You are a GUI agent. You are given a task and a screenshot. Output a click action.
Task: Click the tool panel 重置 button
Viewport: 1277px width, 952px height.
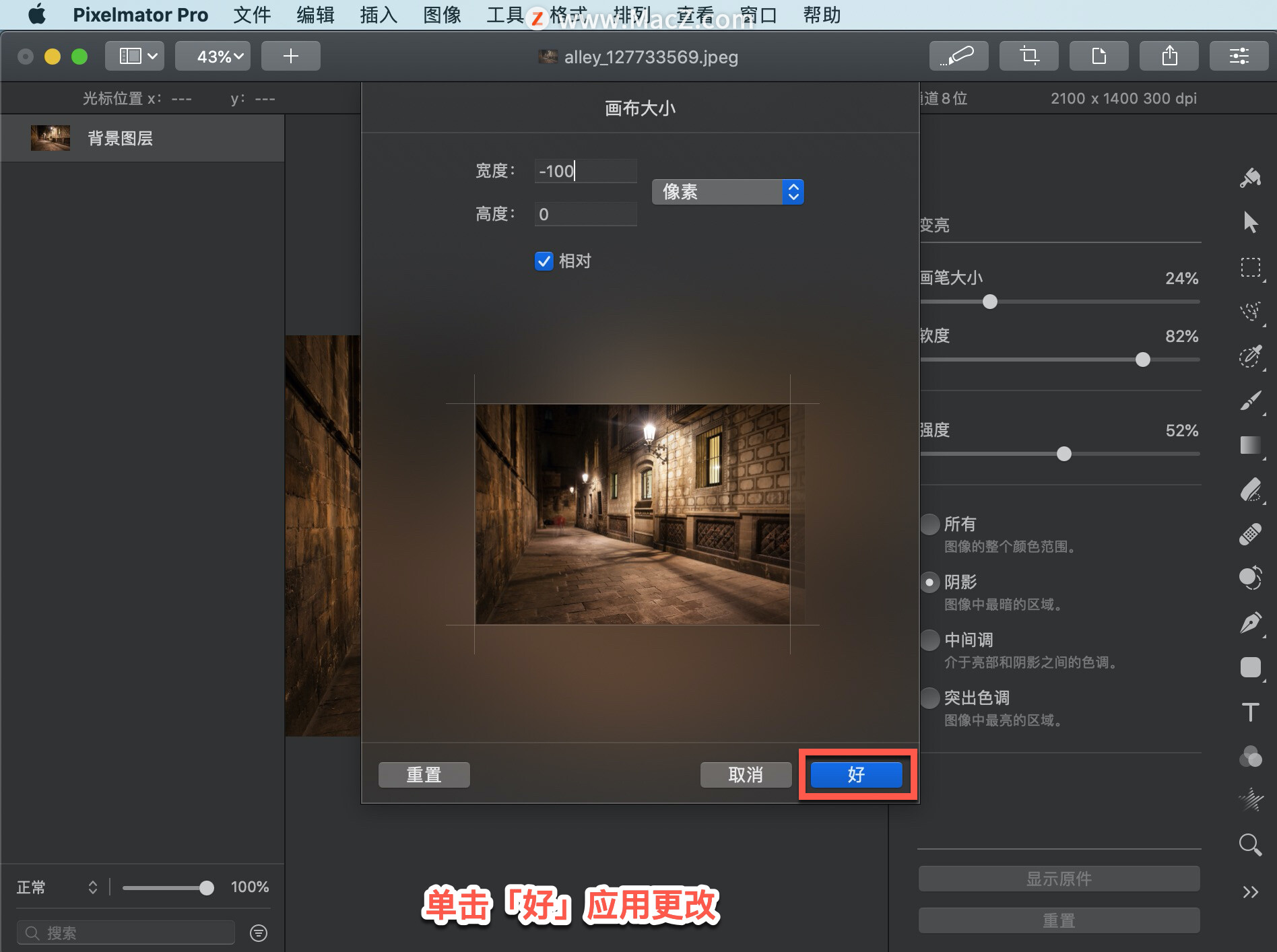click(1059, 920)
